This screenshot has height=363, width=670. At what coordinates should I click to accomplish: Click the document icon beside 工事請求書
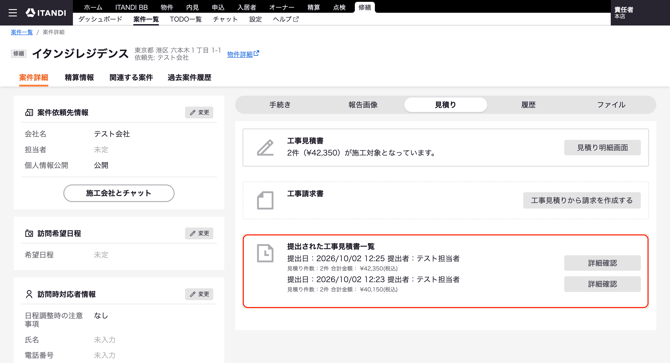(265, 200)
